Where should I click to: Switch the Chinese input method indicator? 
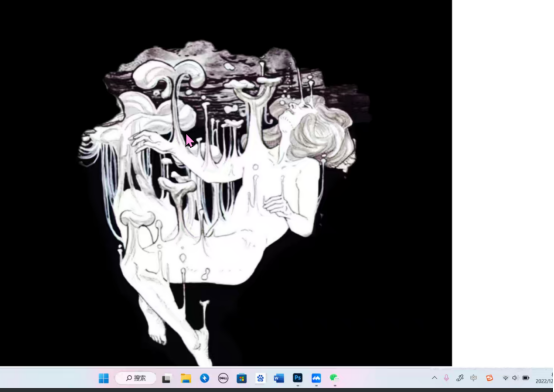(473, 378)
